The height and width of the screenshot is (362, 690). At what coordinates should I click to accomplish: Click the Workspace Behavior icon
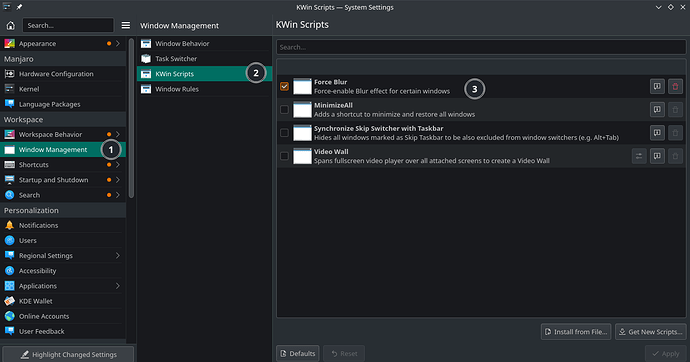point(9,134)
